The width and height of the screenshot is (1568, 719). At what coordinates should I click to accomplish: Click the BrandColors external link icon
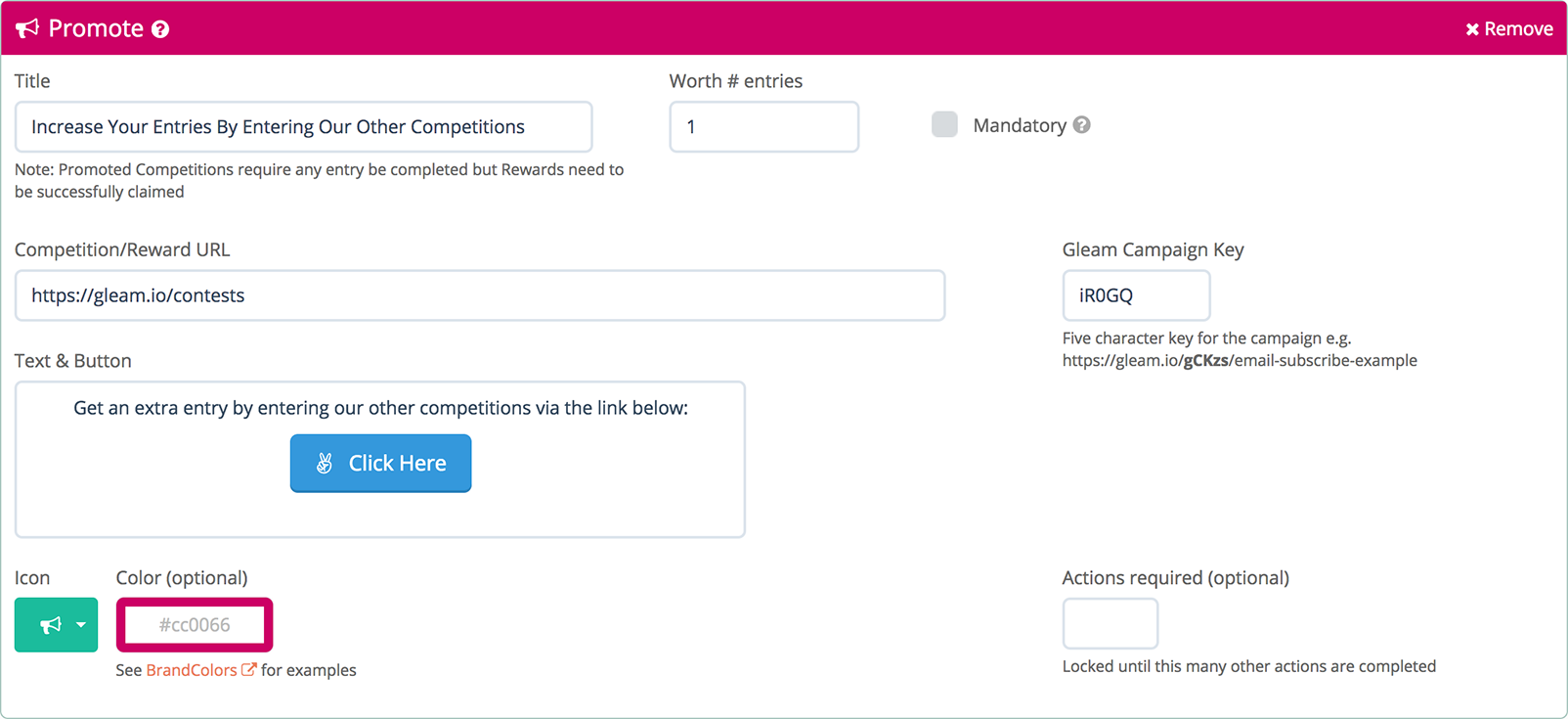249,670
